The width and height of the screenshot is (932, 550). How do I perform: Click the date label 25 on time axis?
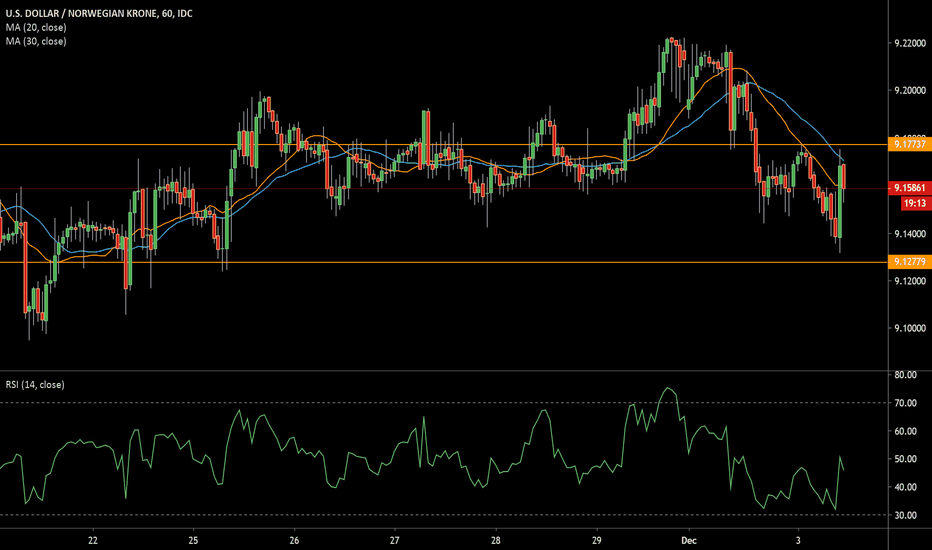(193, 540)
